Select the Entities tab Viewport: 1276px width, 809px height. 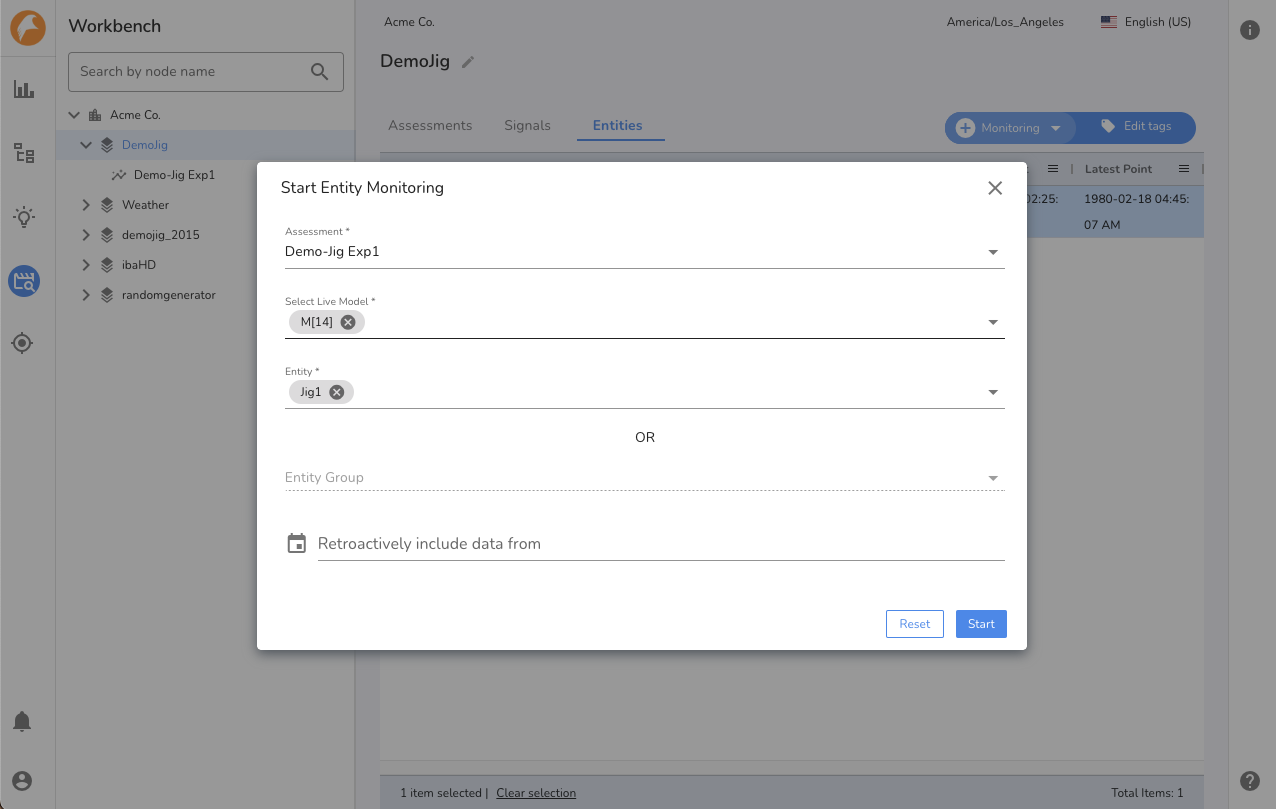618,125
